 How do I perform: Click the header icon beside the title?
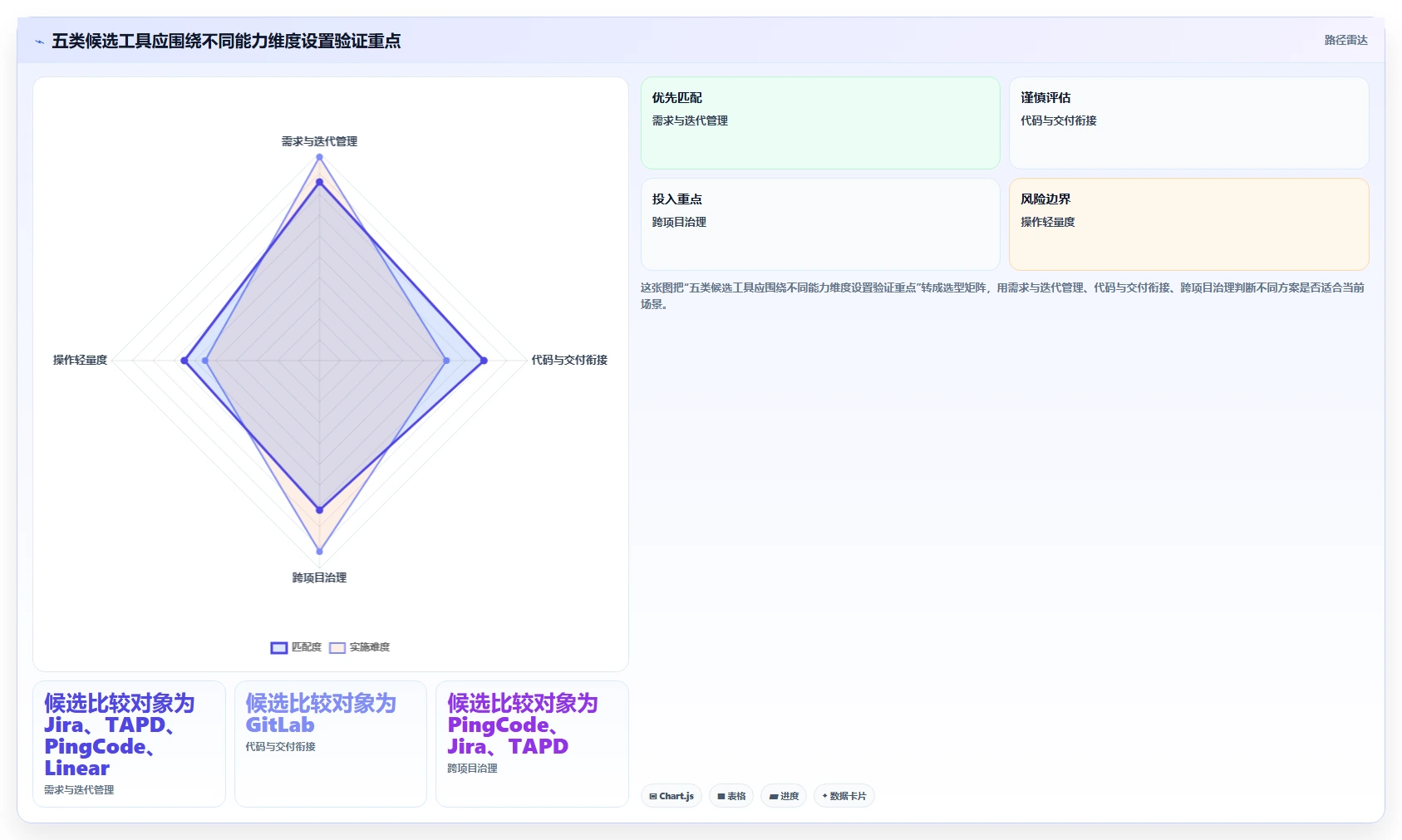pos(39,42)
